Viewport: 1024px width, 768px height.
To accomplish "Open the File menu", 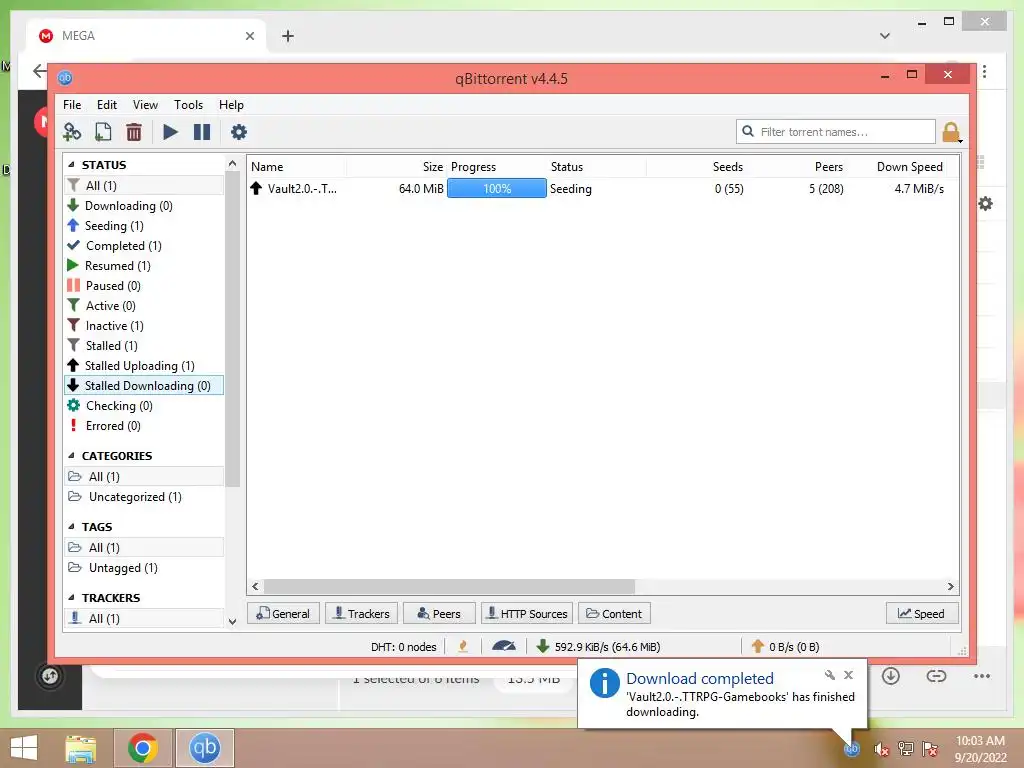I will (x=72, y=104).
